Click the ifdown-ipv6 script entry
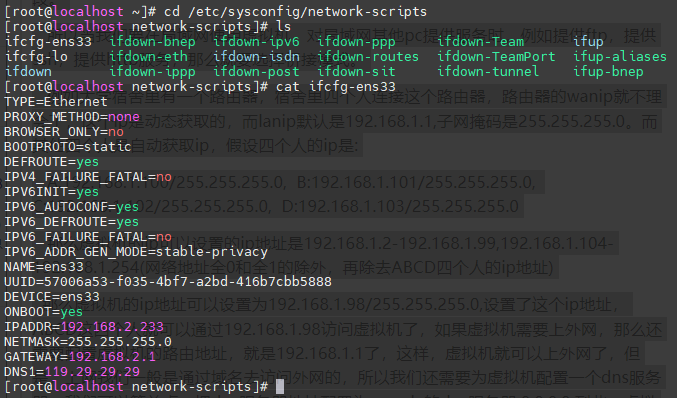This screenshot has width=677, height=398. [x=256, y=42]
